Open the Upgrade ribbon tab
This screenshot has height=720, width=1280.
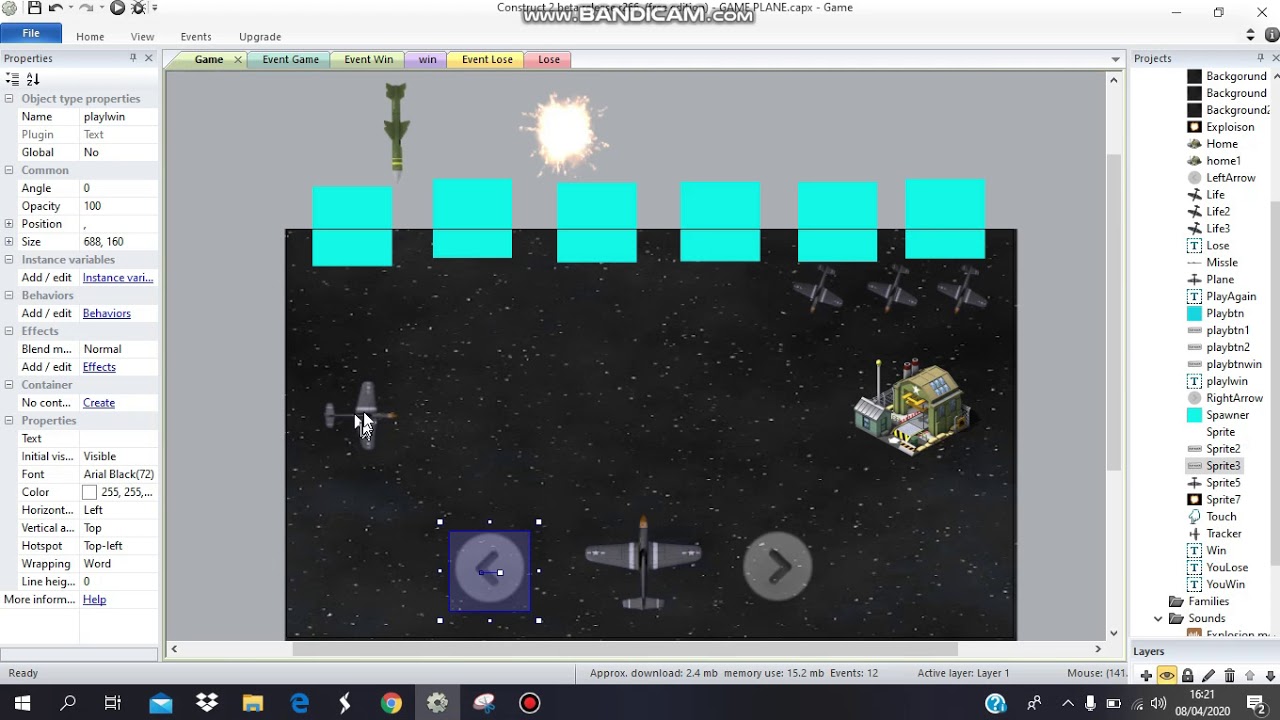pyautogui.click(x=260, y=37)
